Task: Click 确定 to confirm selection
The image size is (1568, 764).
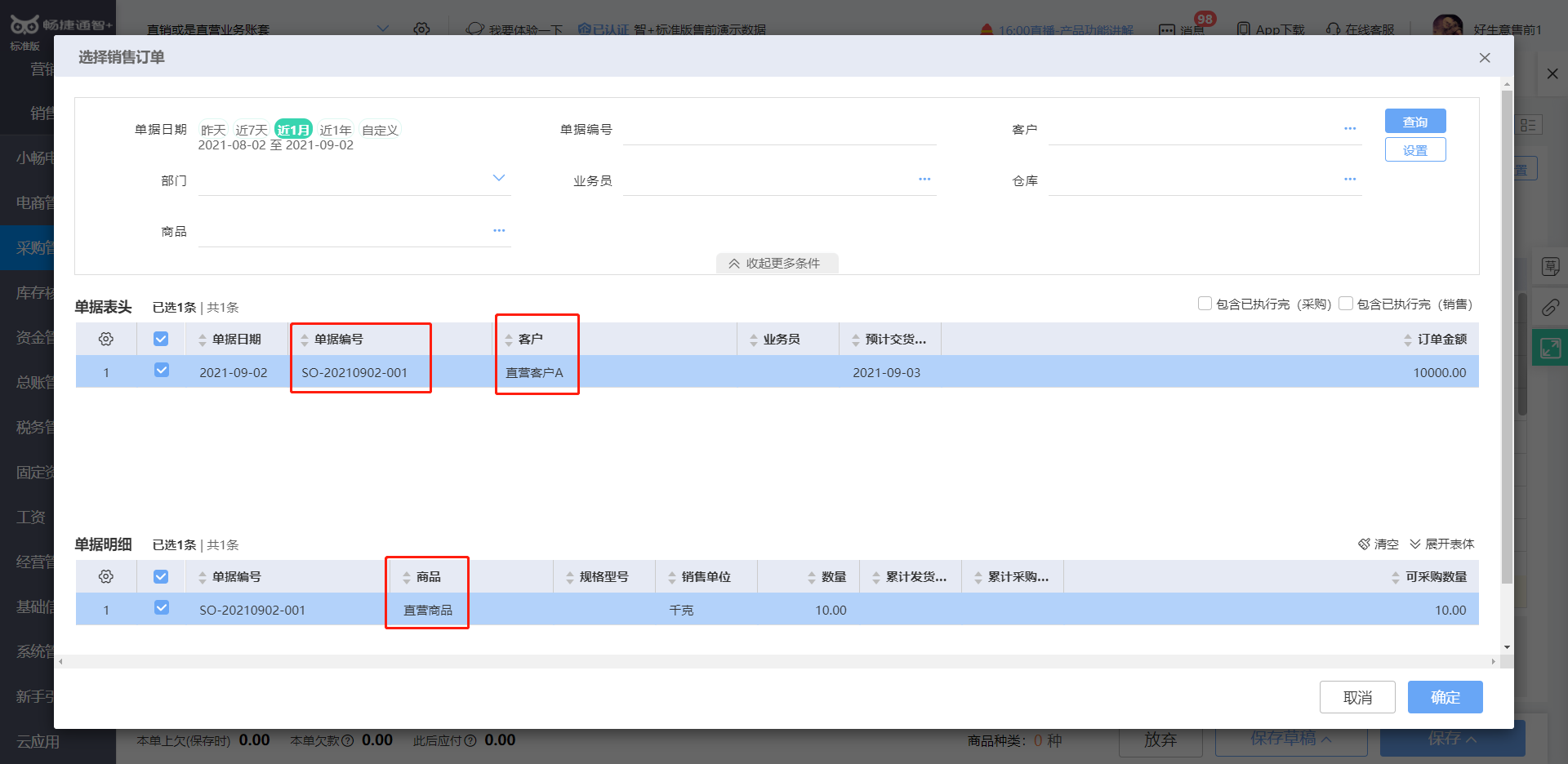Action: 1445,697
